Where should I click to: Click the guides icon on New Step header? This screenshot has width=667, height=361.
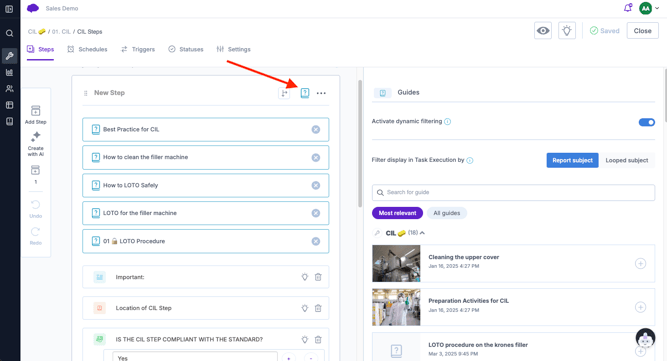[x=305, y=93]
